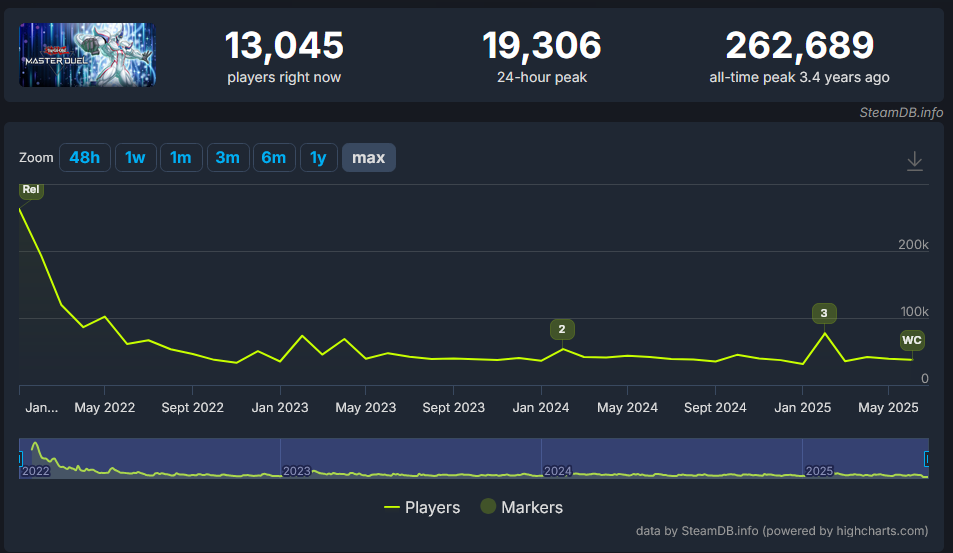This screenshot has height=553, width=953.
Task: Open marker 3 on the chart
Action: coord(824,313)
